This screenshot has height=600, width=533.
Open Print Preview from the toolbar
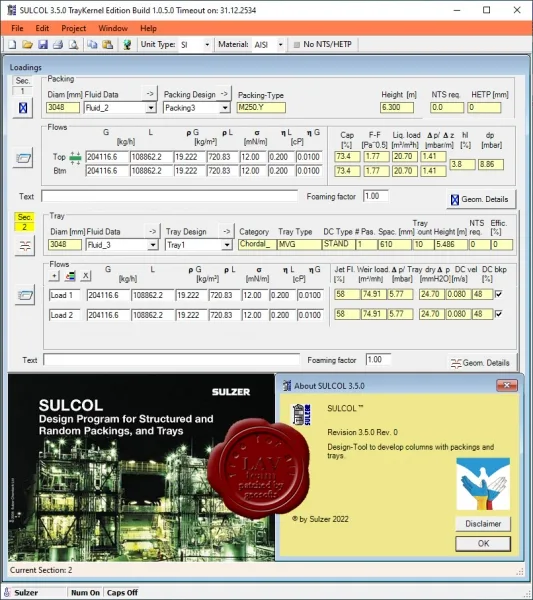73,44
